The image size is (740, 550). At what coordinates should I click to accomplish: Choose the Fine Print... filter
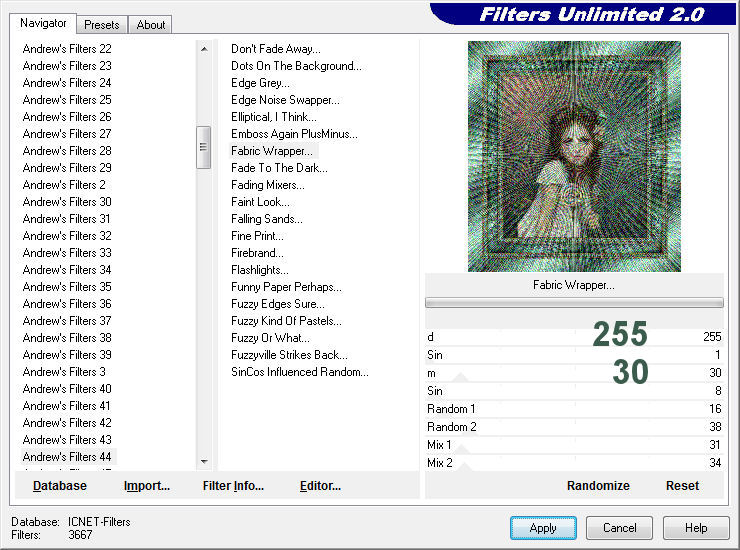tap(257, 236)
